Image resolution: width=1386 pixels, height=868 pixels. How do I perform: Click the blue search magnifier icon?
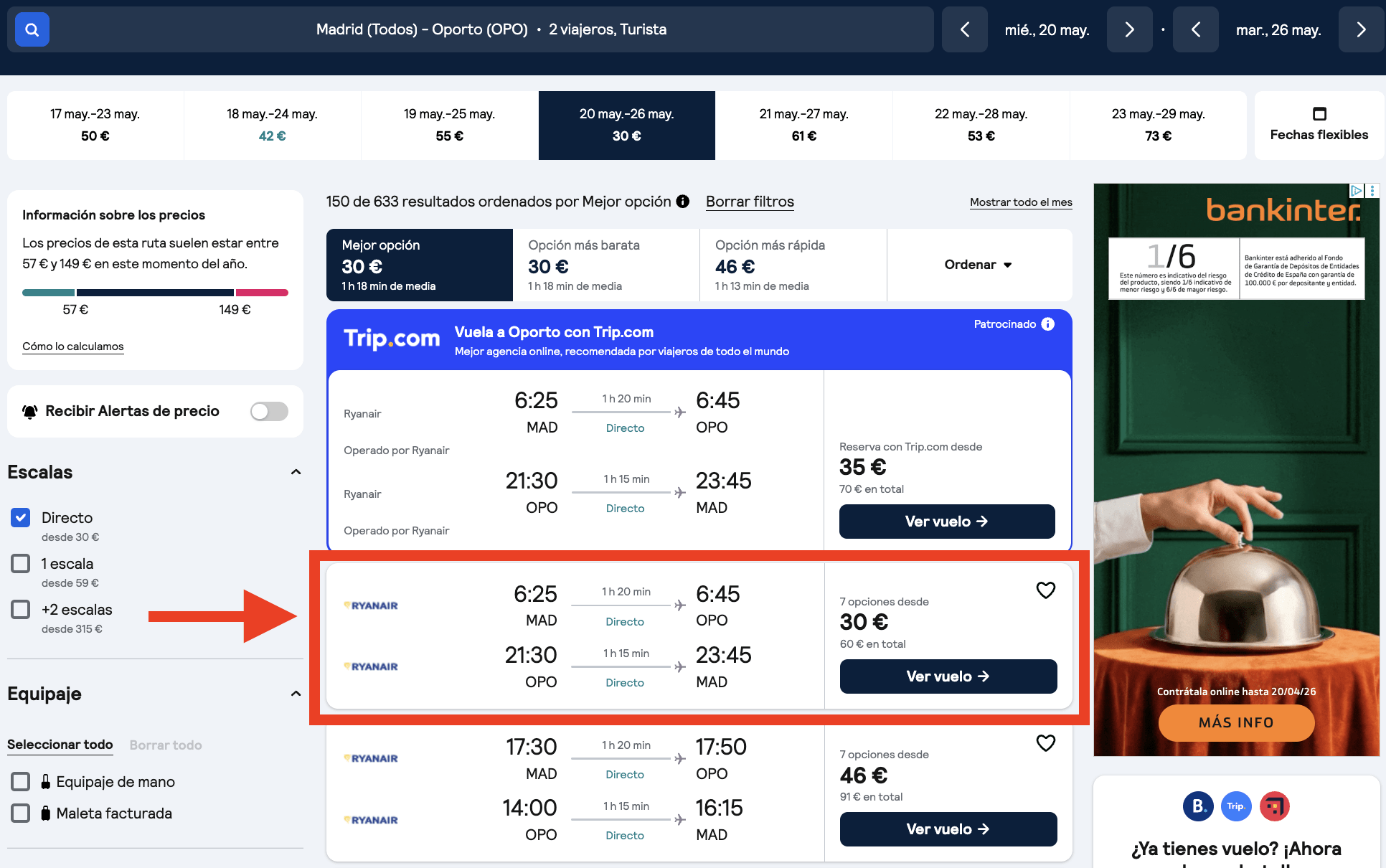[32, 29]
